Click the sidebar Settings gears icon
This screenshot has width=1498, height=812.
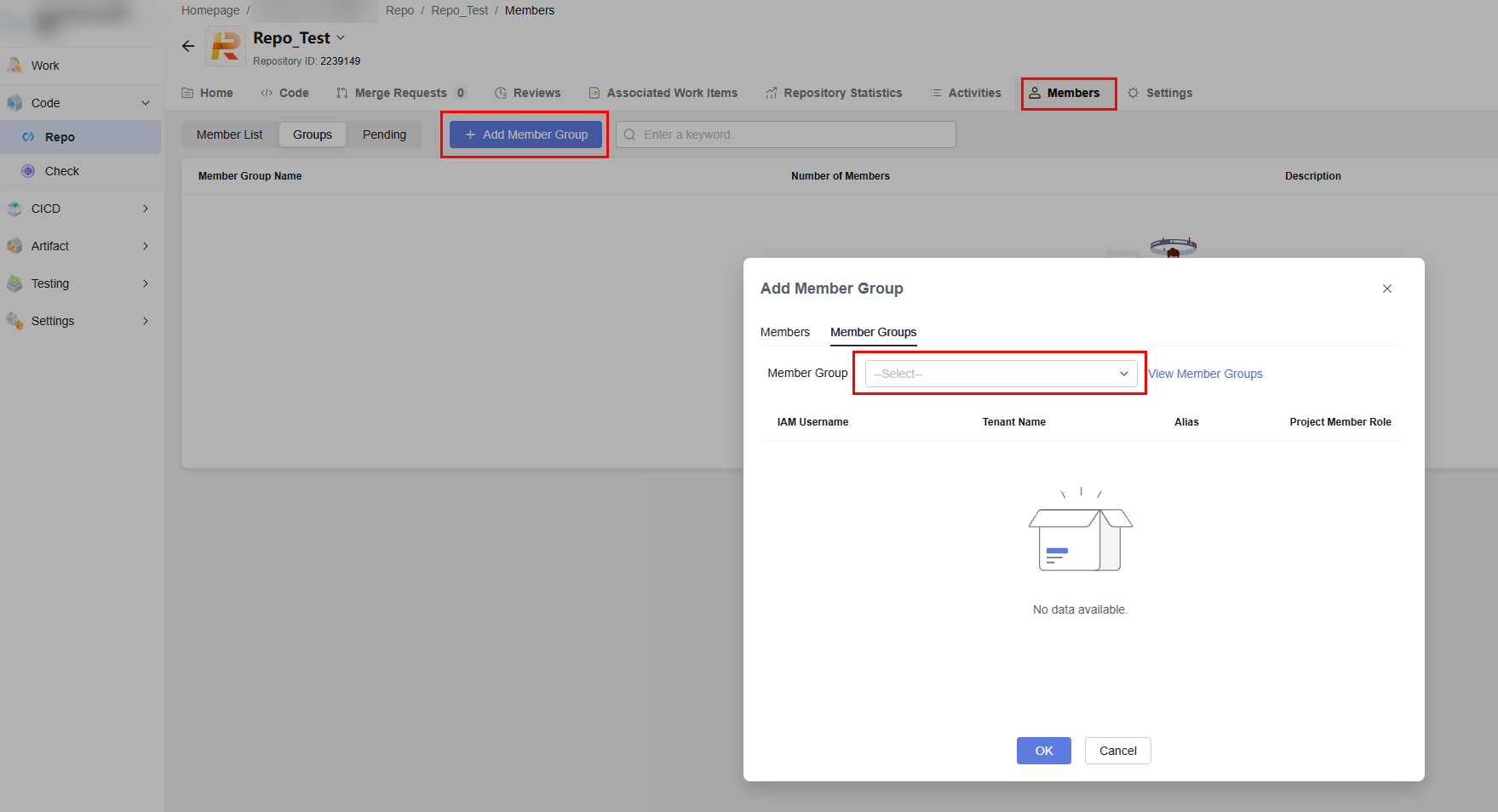click(14, 321)
